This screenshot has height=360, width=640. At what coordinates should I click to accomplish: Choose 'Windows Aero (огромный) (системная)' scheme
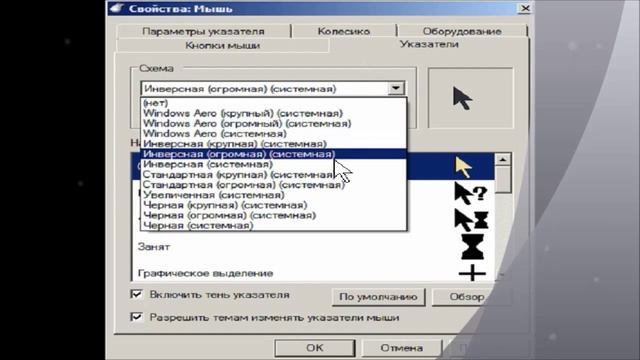click(x=273, y=123)
